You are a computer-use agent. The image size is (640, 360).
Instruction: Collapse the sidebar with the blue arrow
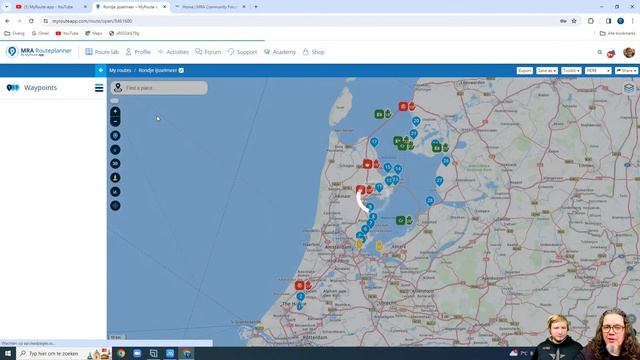pyautogui.click(x=100, y=70)
